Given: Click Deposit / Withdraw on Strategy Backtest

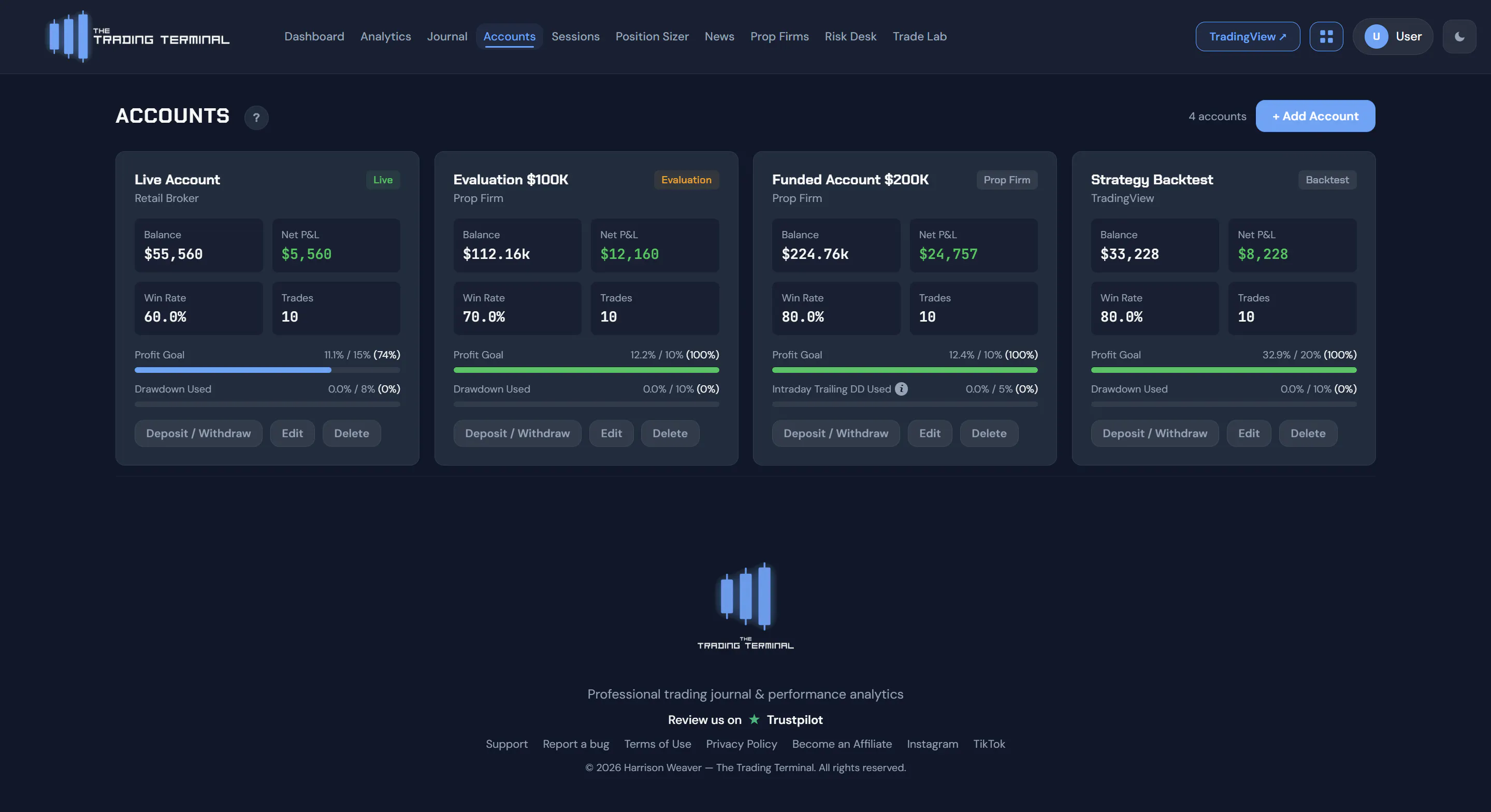Looking at the screenshot, I should (x=1155, y=433).
